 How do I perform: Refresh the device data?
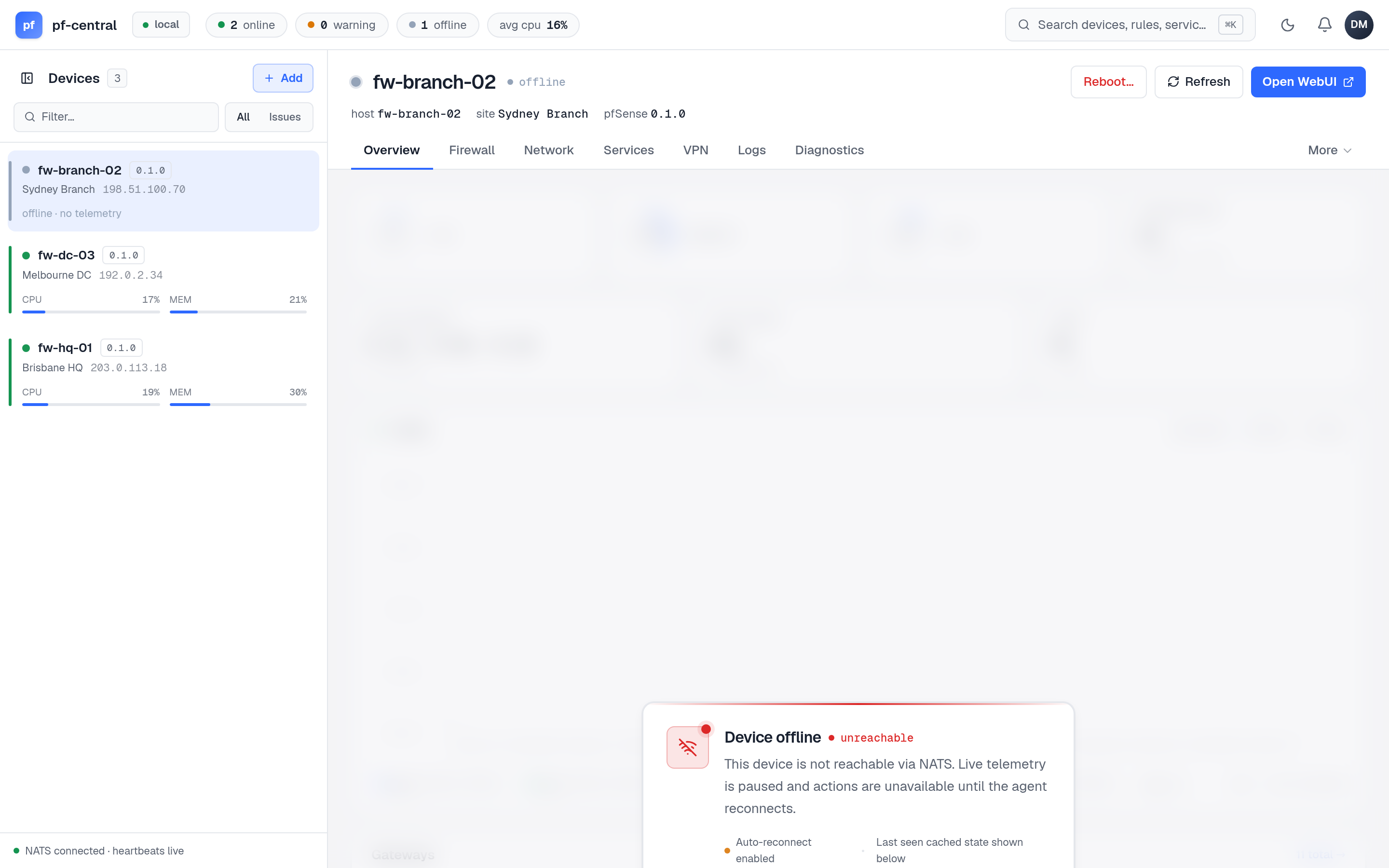1198,81
